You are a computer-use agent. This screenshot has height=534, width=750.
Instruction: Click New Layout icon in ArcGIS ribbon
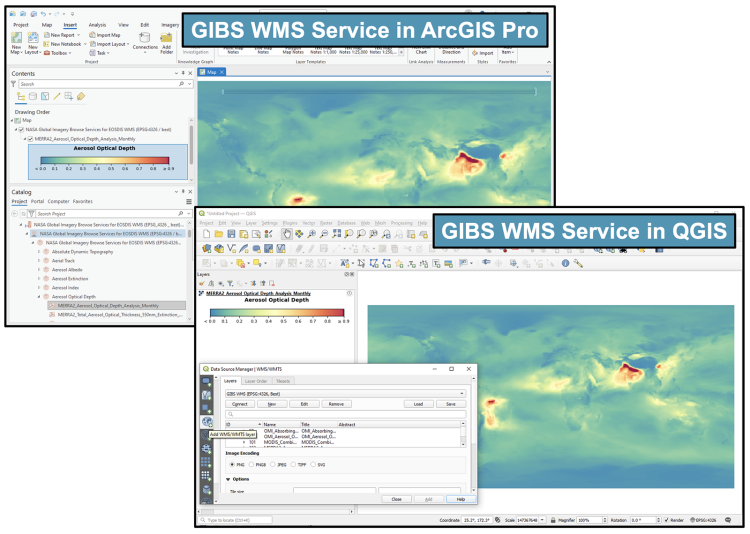[x=33, y=38]
